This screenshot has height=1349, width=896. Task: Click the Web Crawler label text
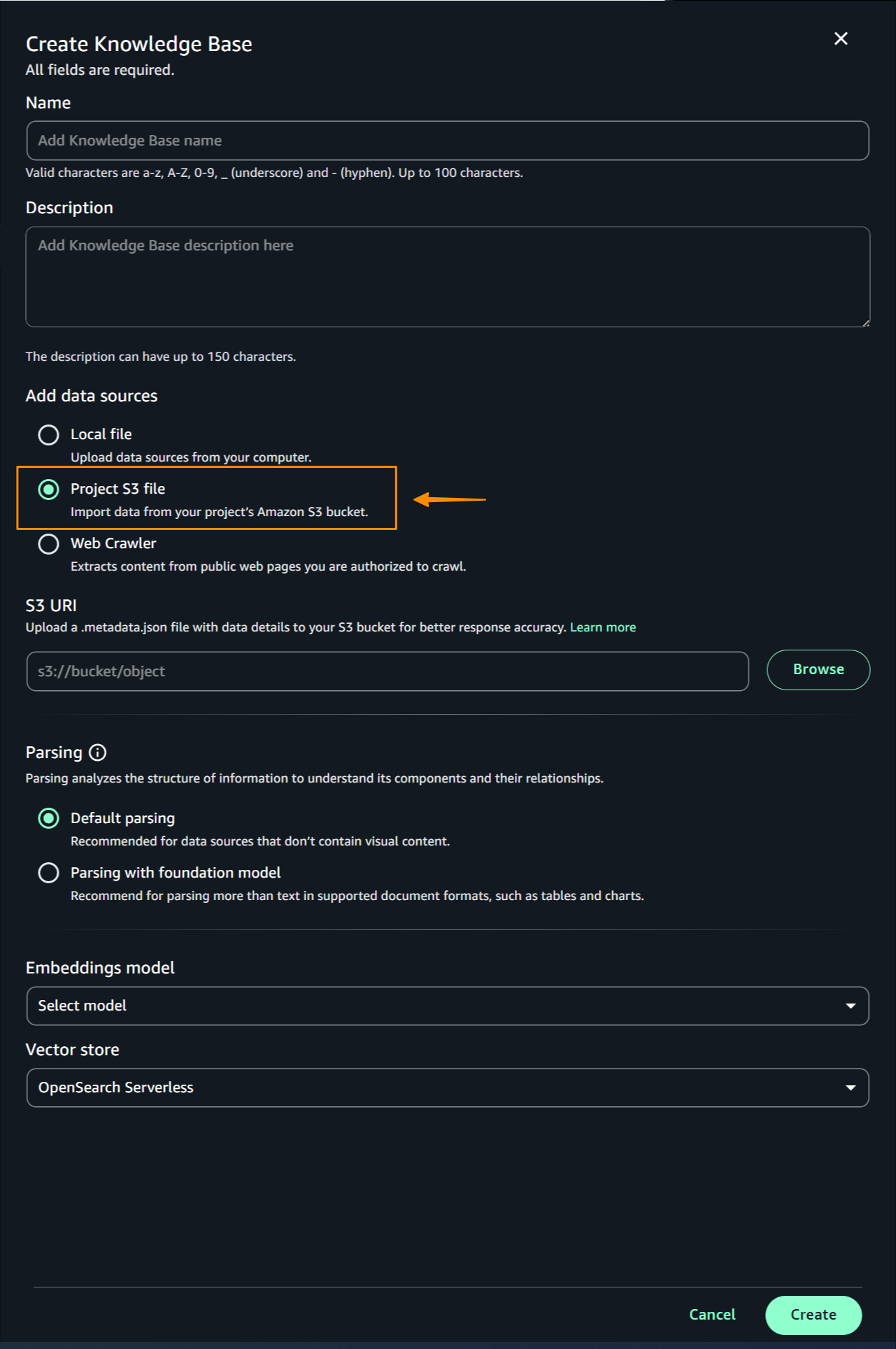click(x=113, y=543)
